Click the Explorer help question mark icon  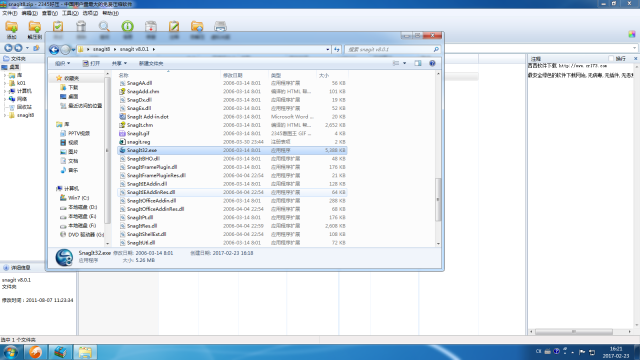[x=432, y=63]
